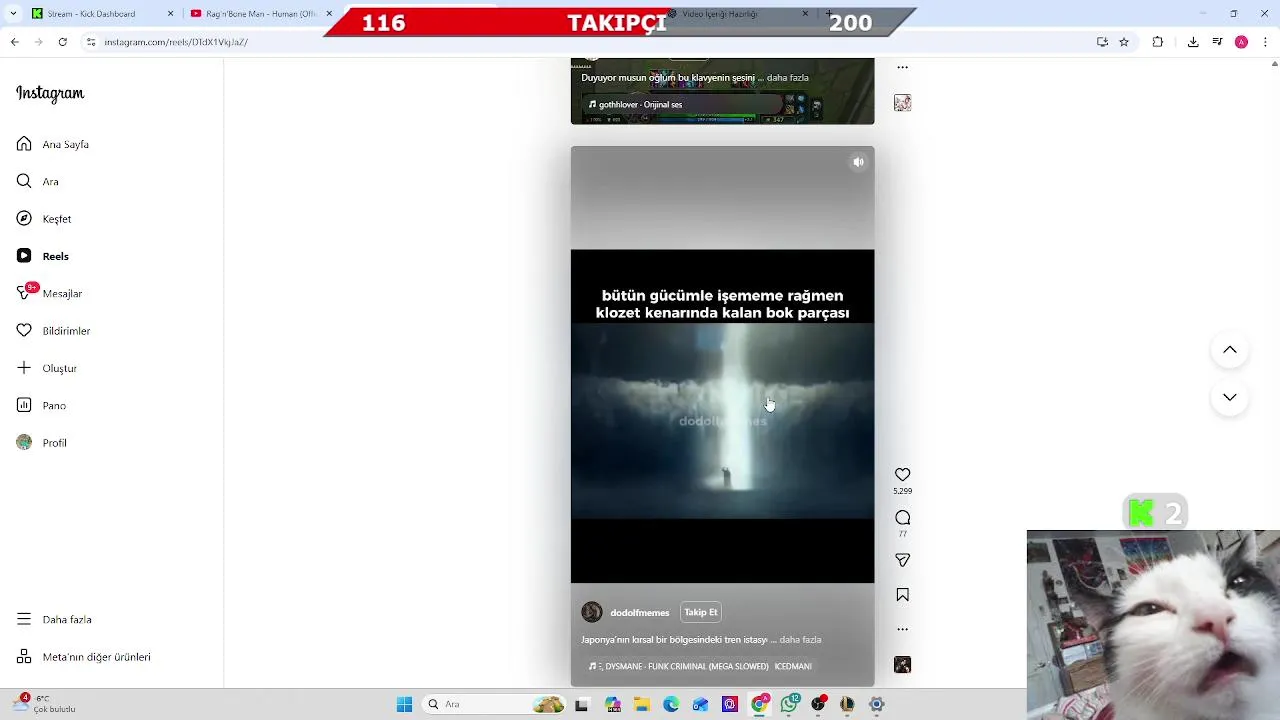The image size is (1280, 720).
Task: Open Meta'nın diğer ürünleri
Action: pos(83,657)
